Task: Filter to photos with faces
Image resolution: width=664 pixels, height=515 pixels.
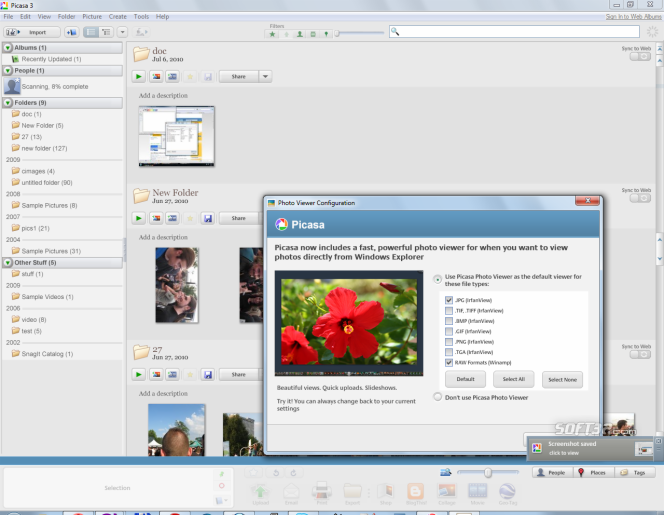Action: (x=299, y=34)
